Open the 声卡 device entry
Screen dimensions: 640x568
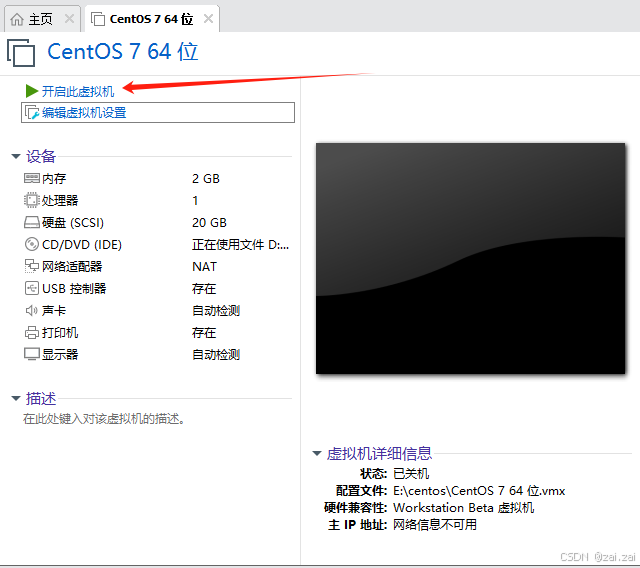(x=54, y=311)
